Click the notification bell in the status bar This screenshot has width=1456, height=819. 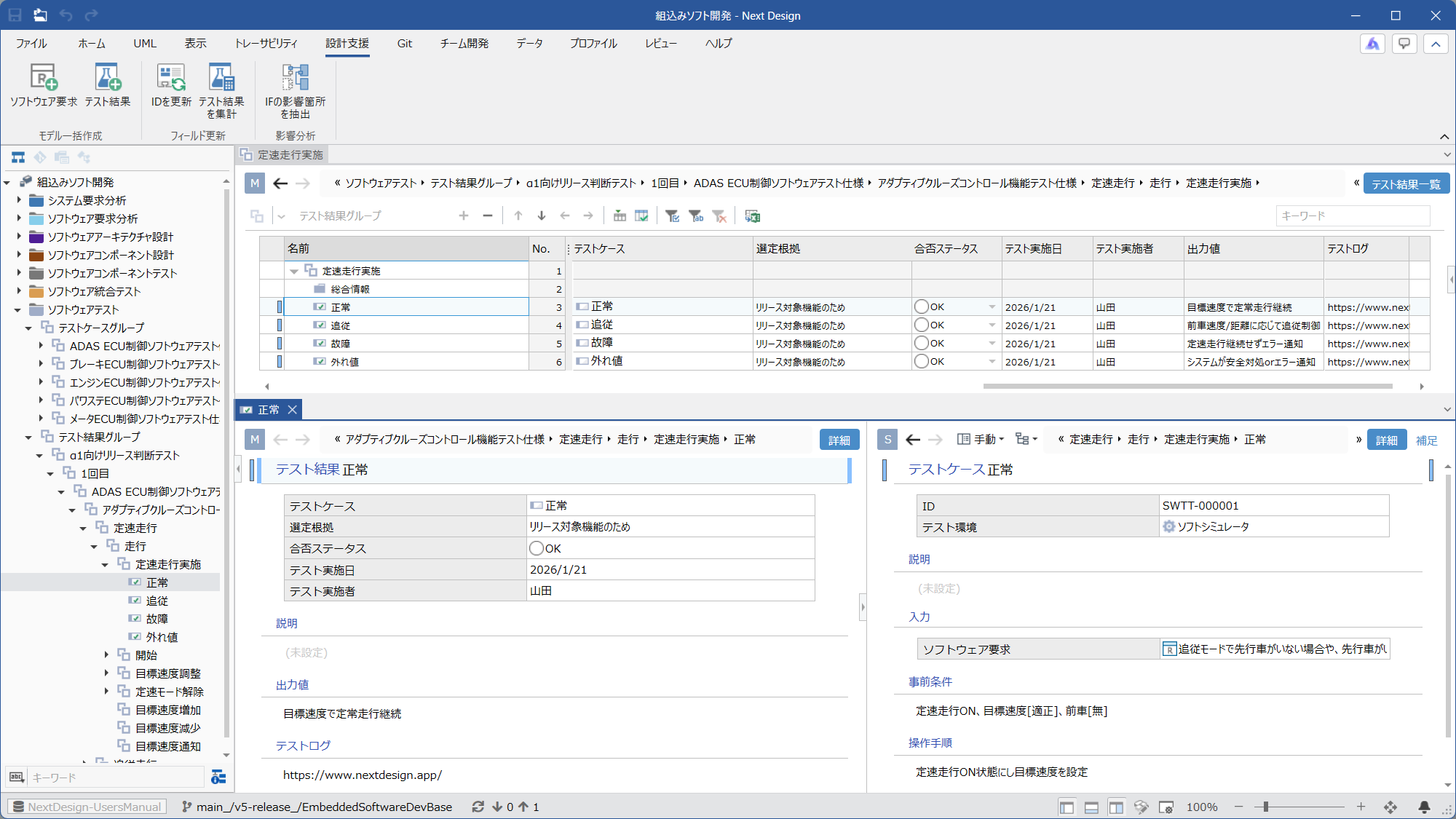click(1424, 807)
